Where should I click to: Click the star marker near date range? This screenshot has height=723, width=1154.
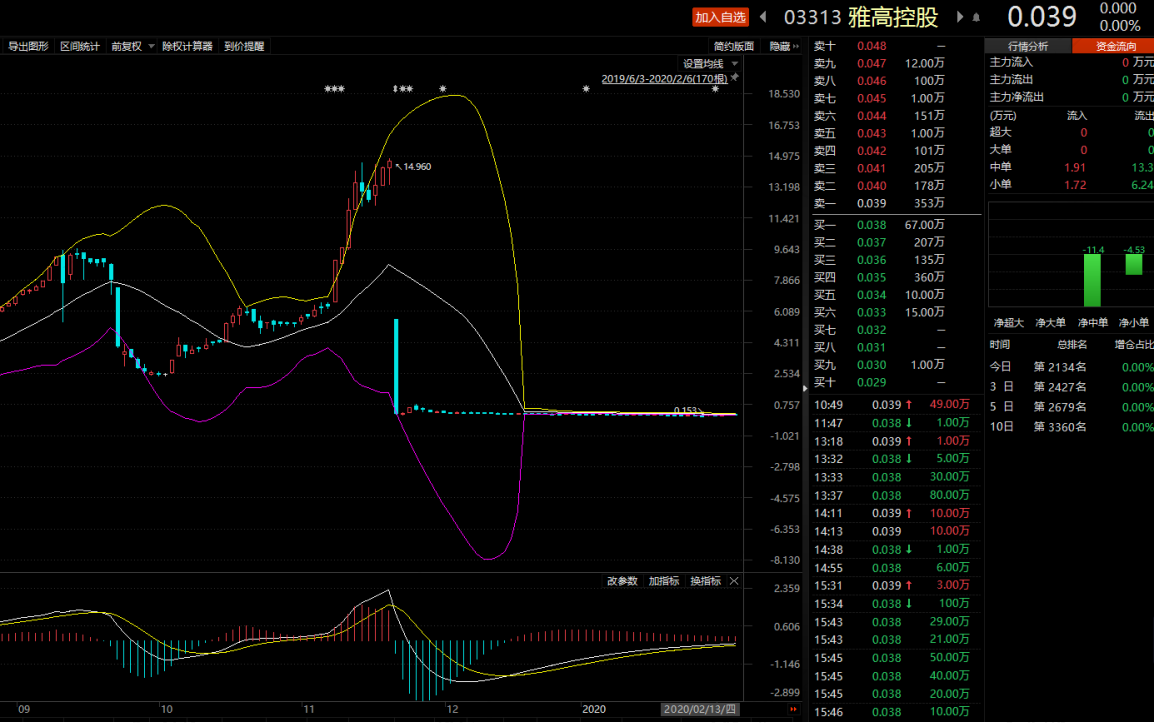[715, 89]
